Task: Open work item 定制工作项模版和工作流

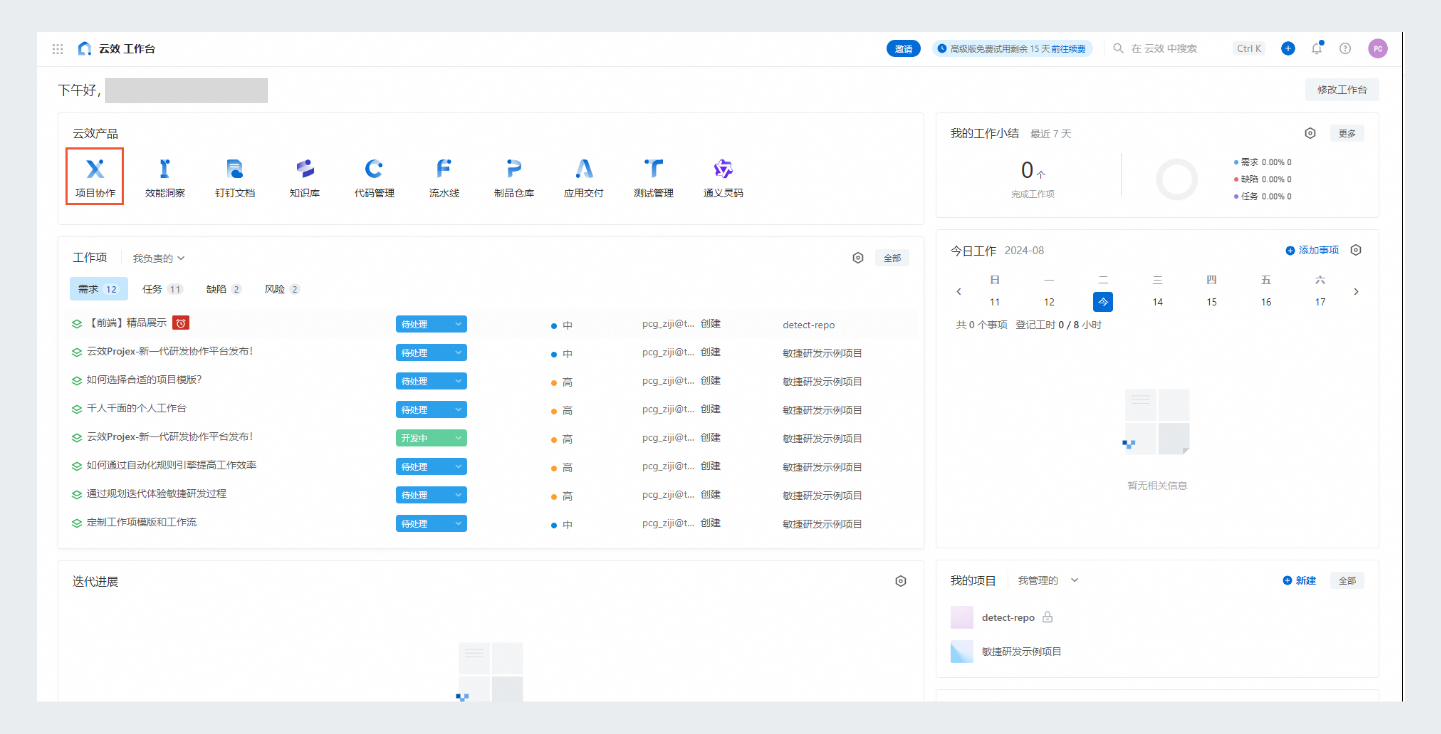Action: (x=141, y=522)
